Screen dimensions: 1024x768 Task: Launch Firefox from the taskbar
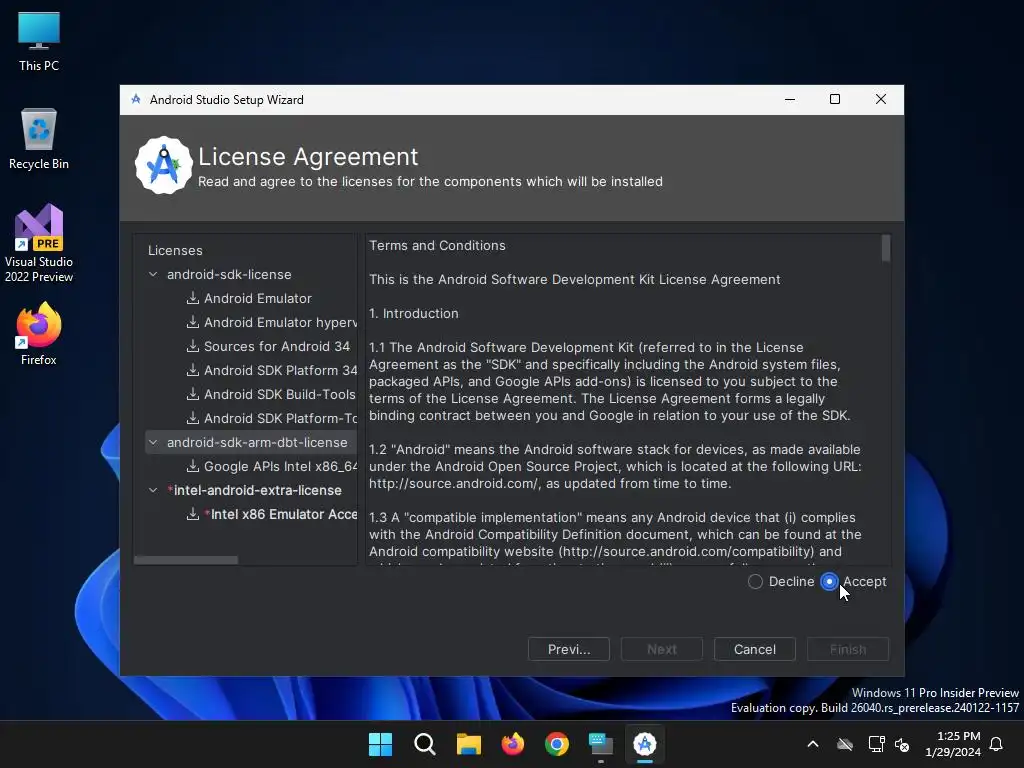pos(513,744)
